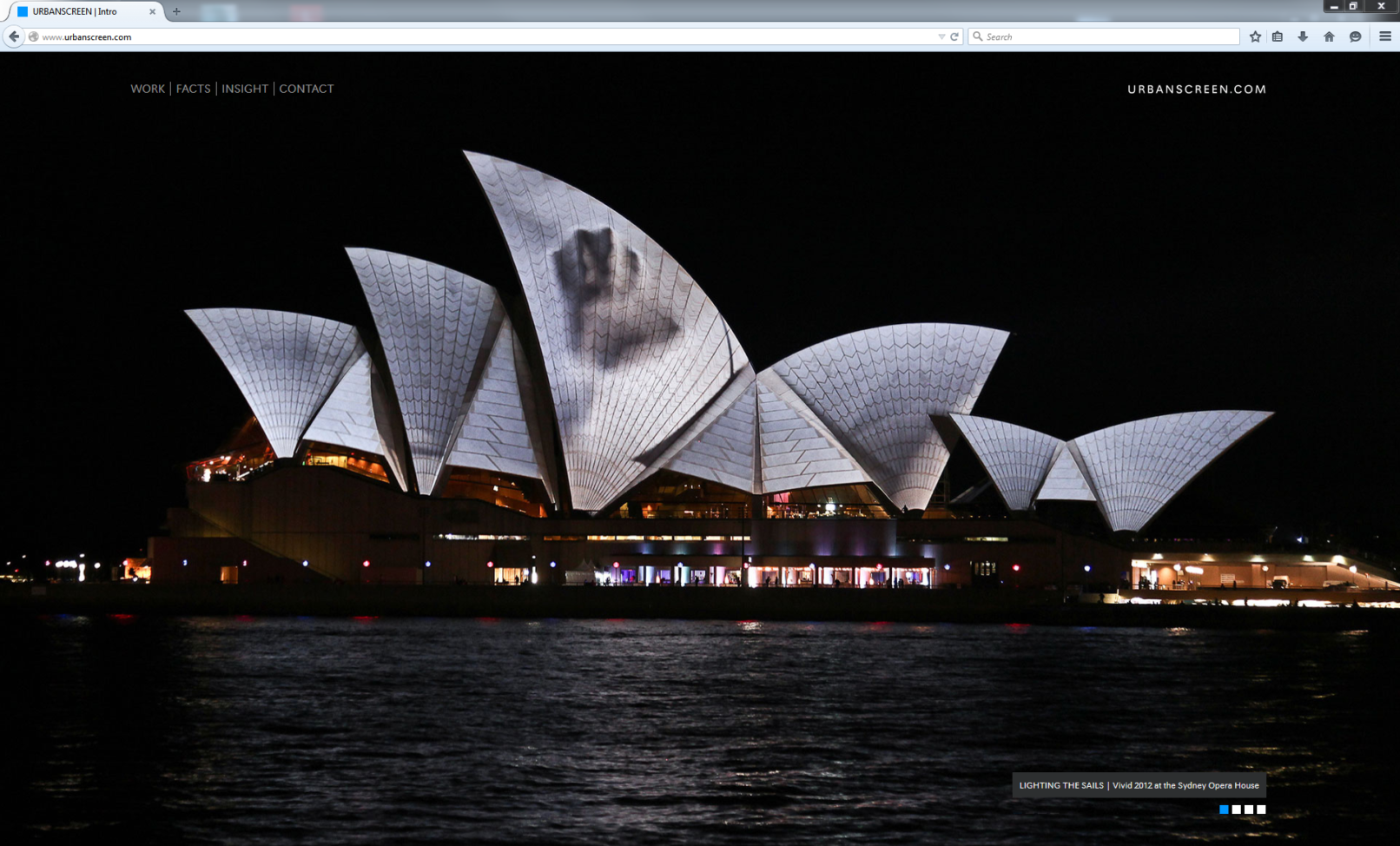Bookmark this page with the star icon
The height and width of the screenshot is (846, 1400).
(1255, 36)
